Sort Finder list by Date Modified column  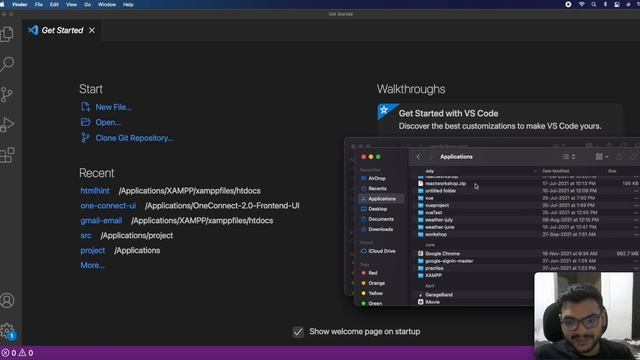pyautogui.click(x=556, y=171)
